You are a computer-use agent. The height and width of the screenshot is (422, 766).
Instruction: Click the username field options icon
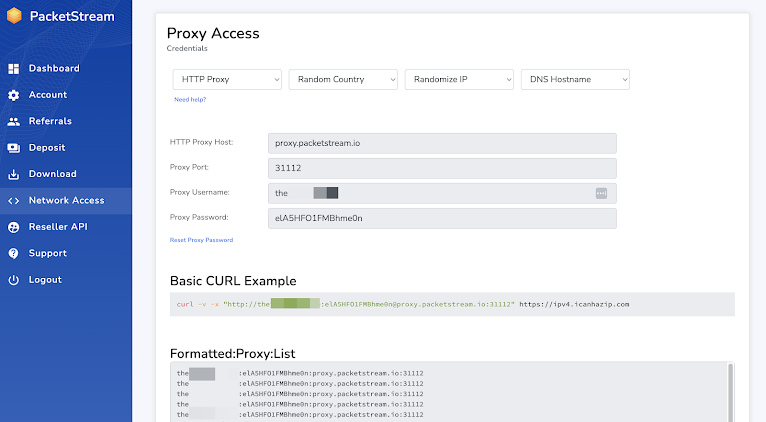tap(601, 193)
